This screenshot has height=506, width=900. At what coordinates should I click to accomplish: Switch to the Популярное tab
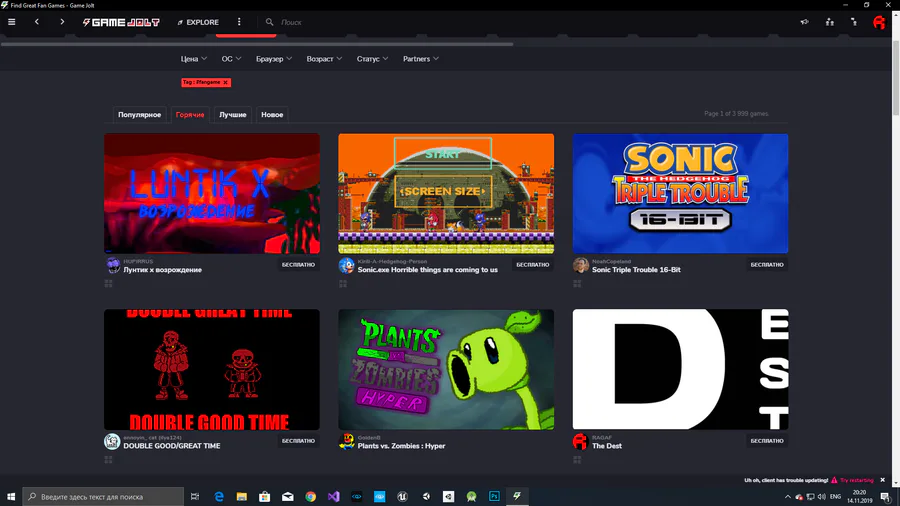(x=139, y=115)
